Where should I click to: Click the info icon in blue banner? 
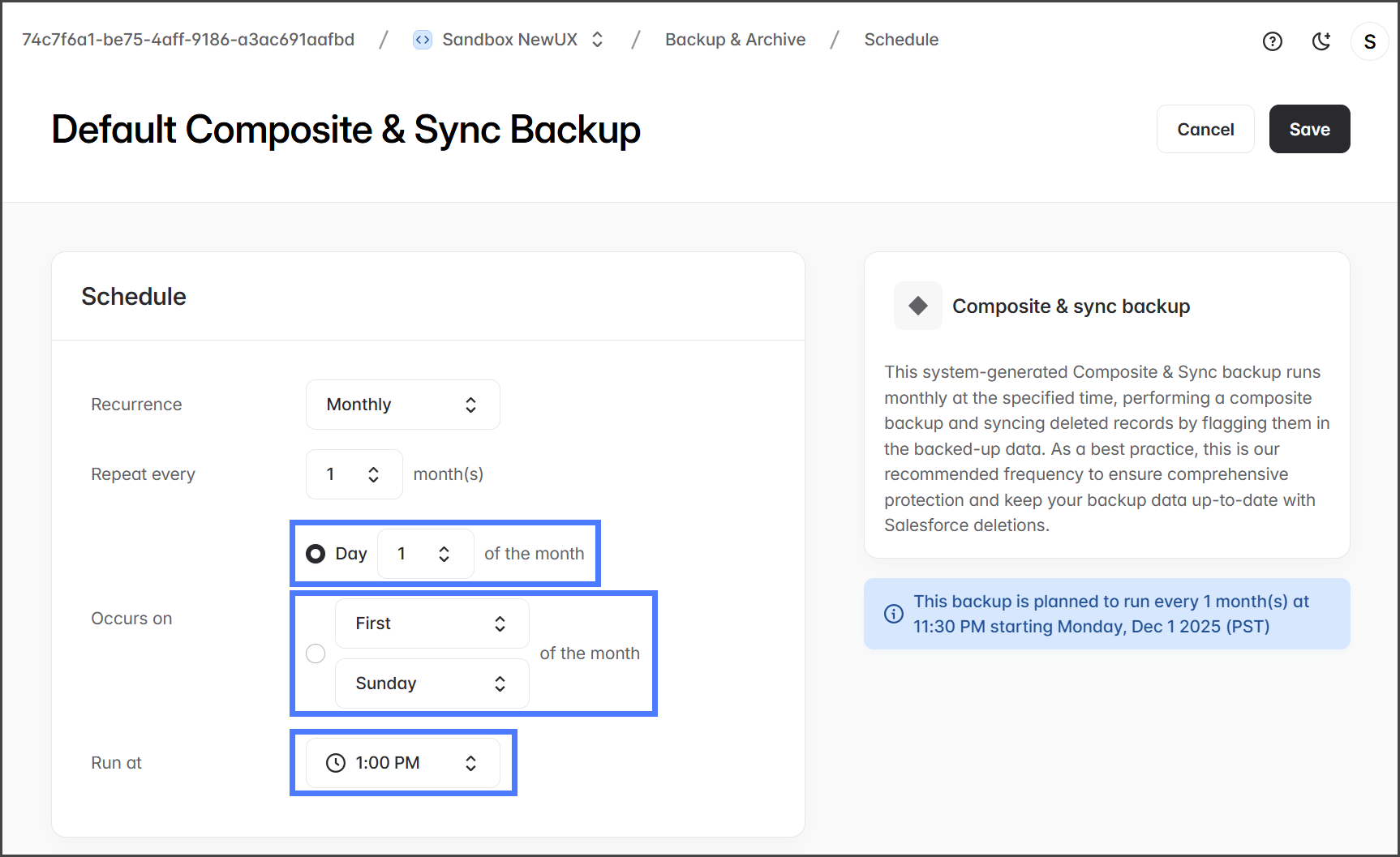click(893, 614)
